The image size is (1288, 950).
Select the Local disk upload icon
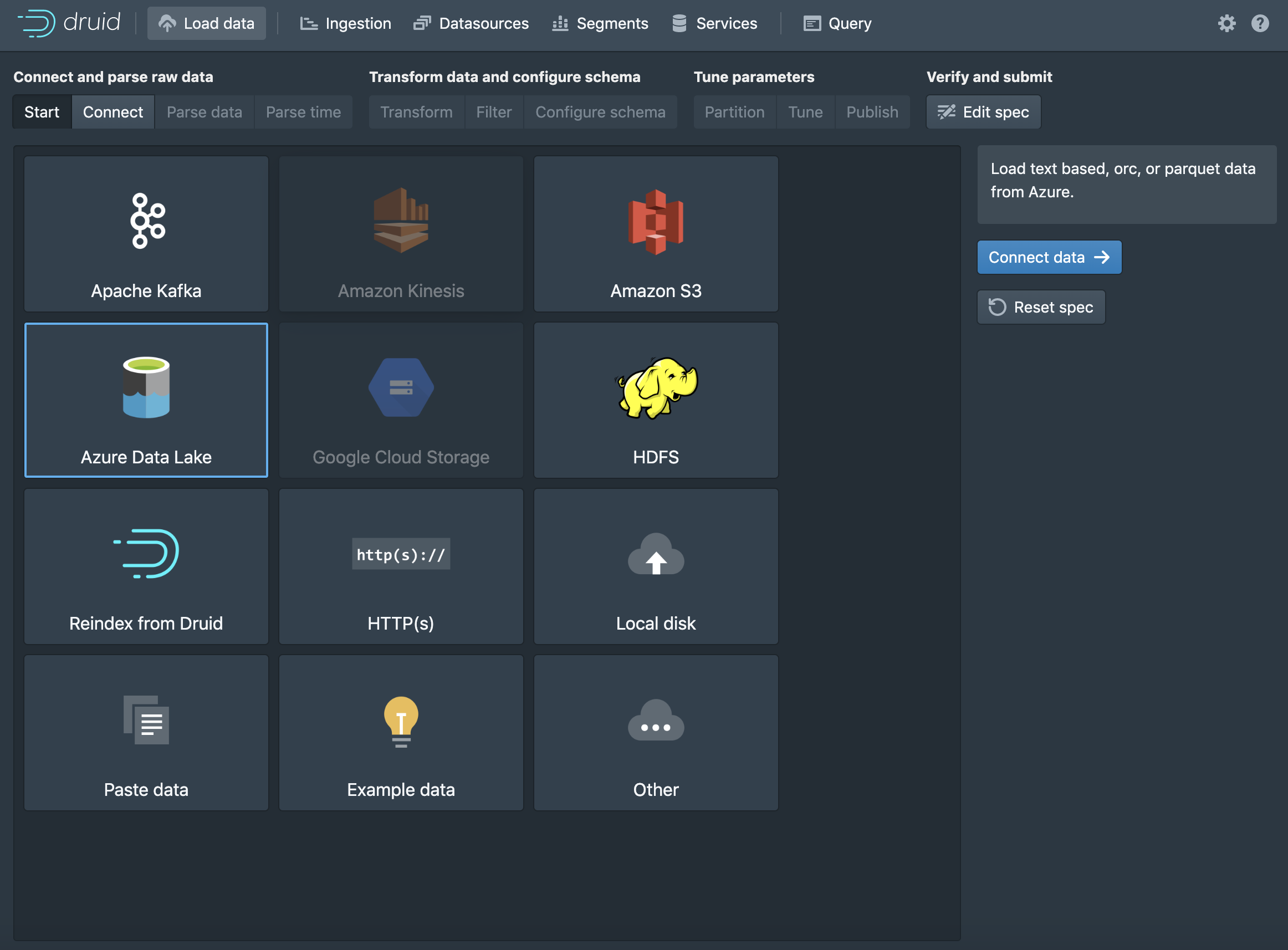[656, 554]
